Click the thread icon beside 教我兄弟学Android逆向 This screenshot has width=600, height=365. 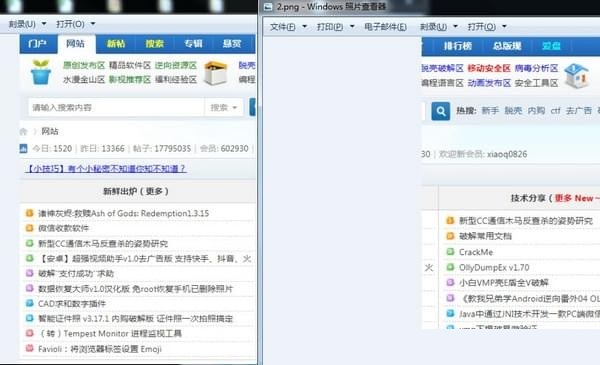coord(450,298)
